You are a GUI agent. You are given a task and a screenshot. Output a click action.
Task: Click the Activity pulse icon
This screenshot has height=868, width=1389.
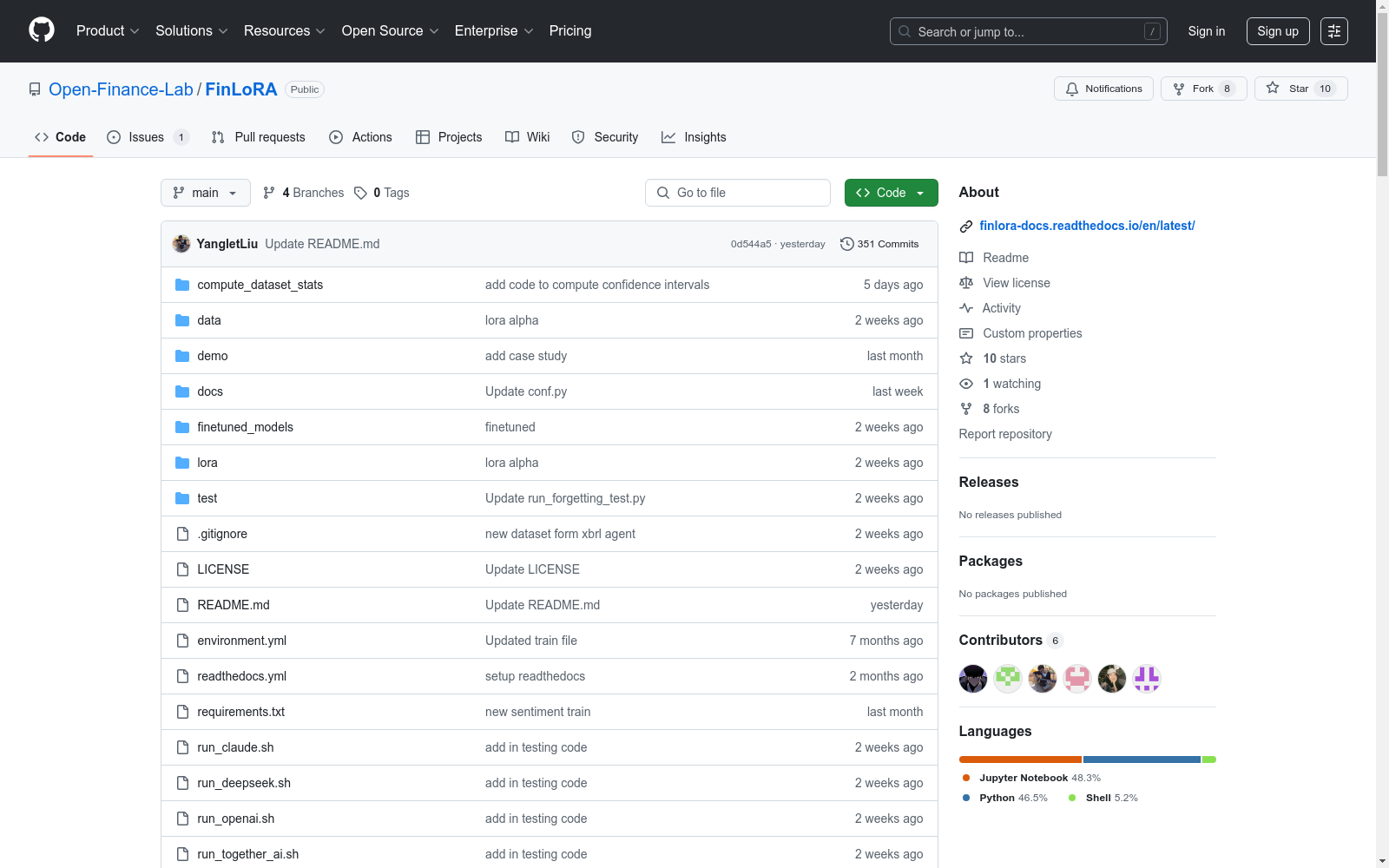(x=966, y=308)
